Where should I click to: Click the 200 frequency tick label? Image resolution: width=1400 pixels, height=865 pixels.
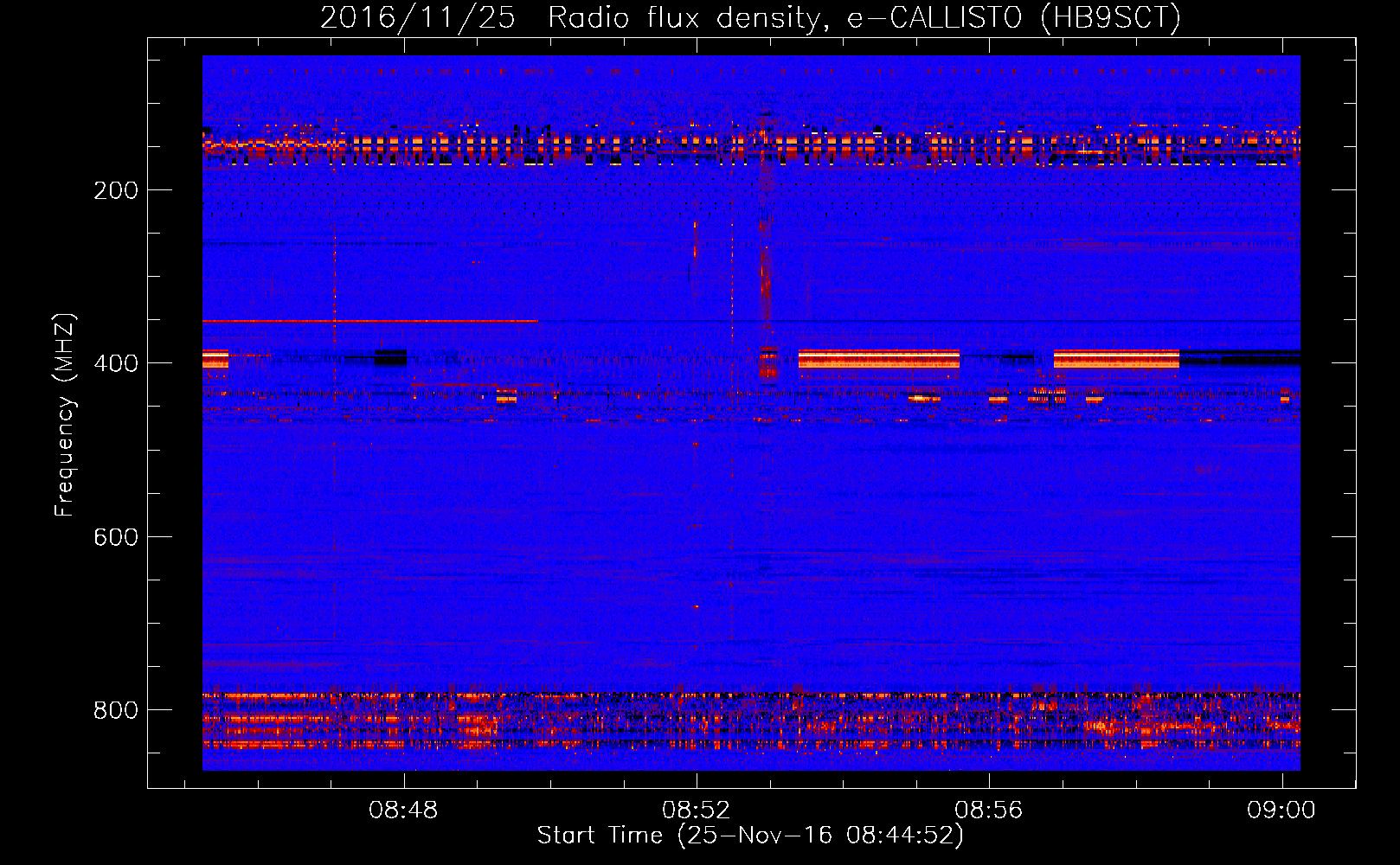click(116, 190)
